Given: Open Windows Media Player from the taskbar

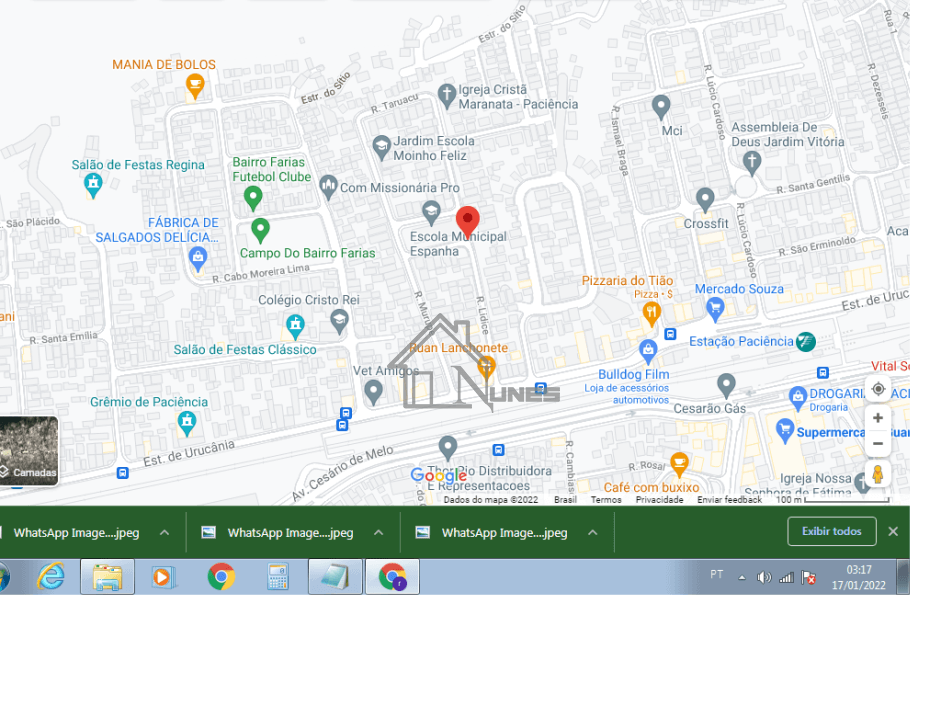Looking at the screenshot, I should (163, 577).
